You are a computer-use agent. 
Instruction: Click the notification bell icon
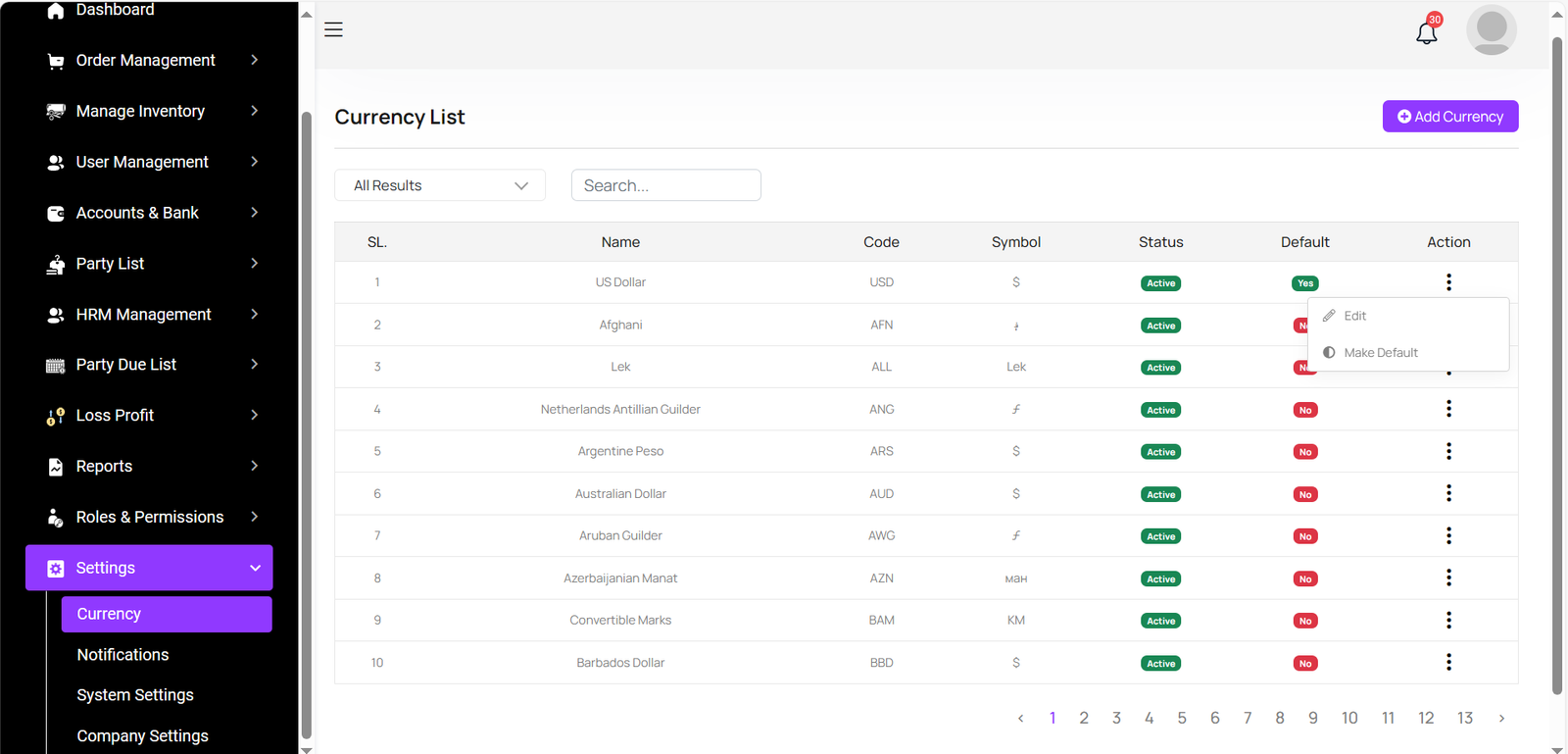coord(1426,32)
